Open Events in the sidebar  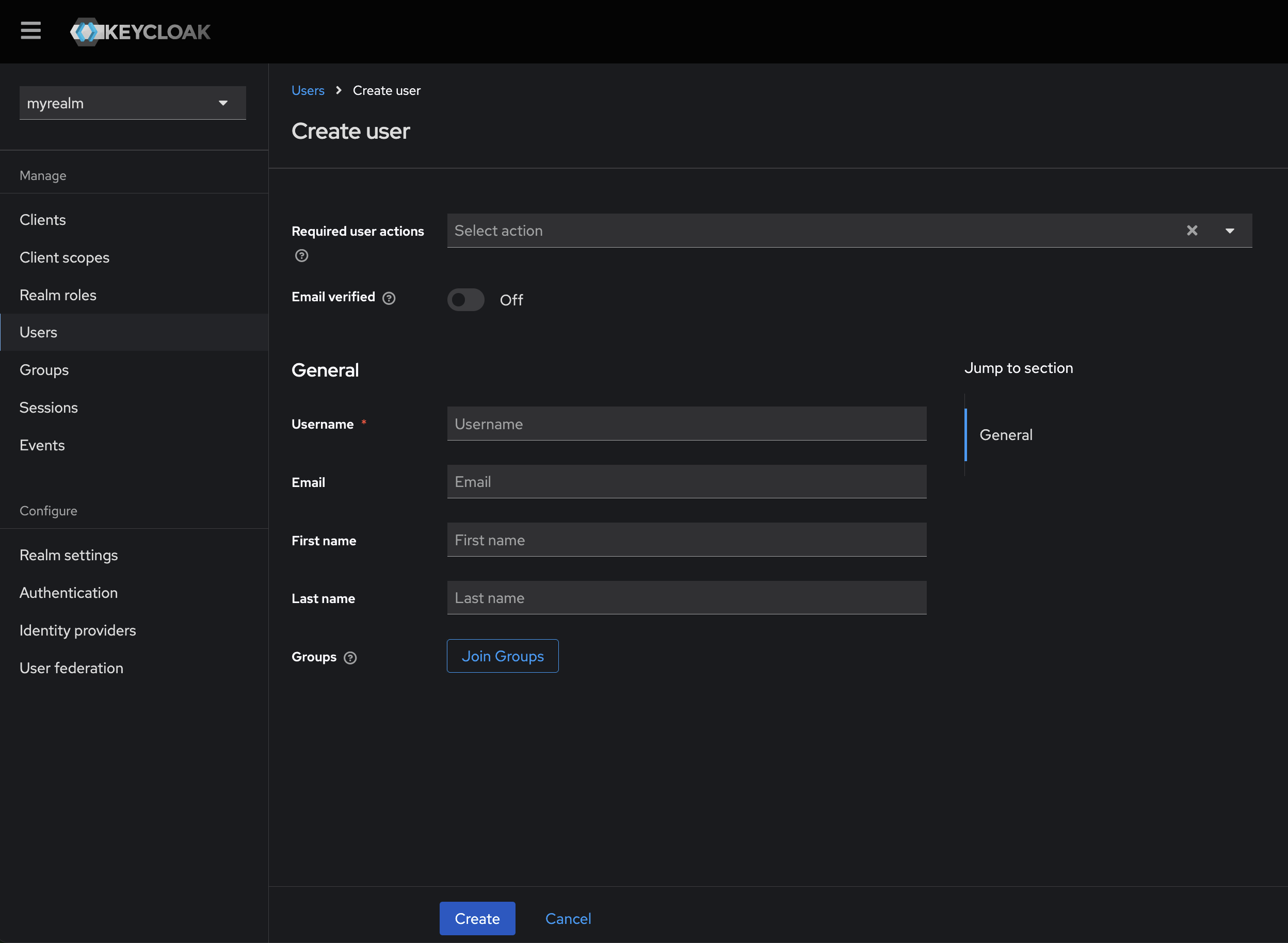(x=134, y=445)
